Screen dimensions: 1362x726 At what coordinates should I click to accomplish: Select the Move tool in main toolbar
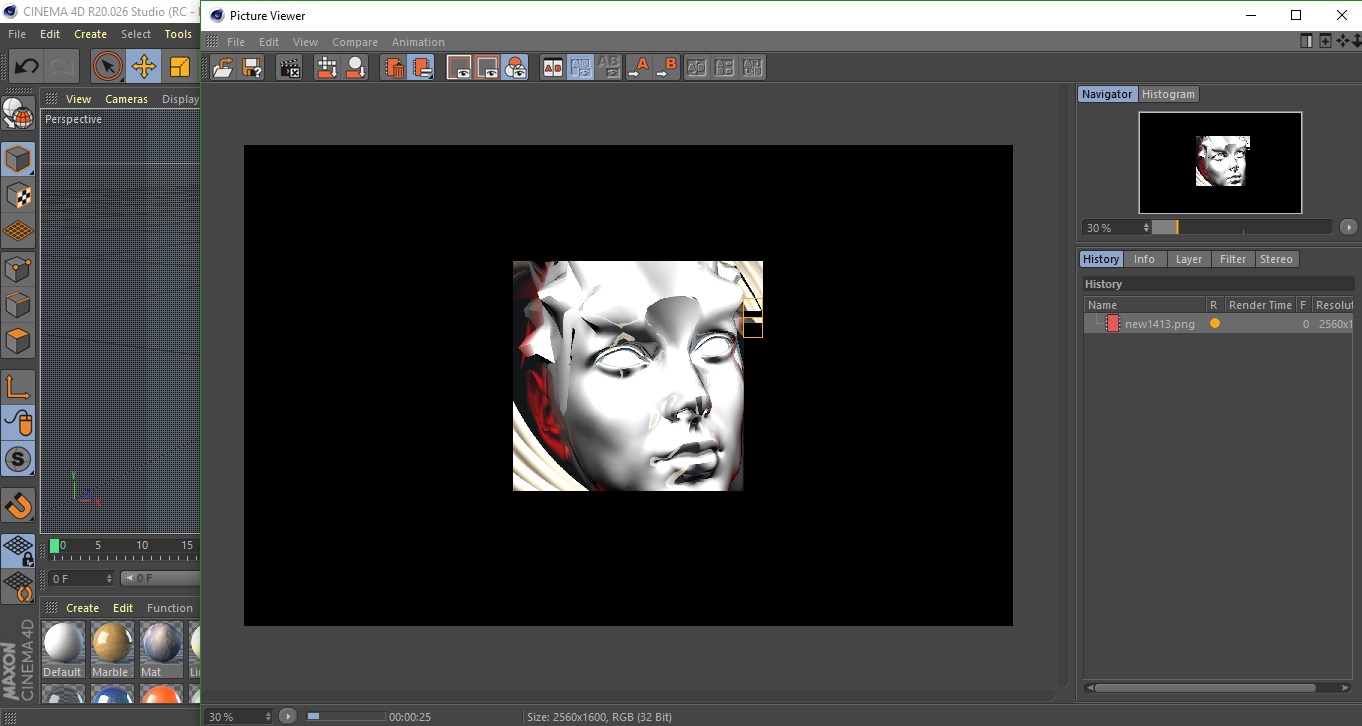pyautogui.click(x=144, y=67)
